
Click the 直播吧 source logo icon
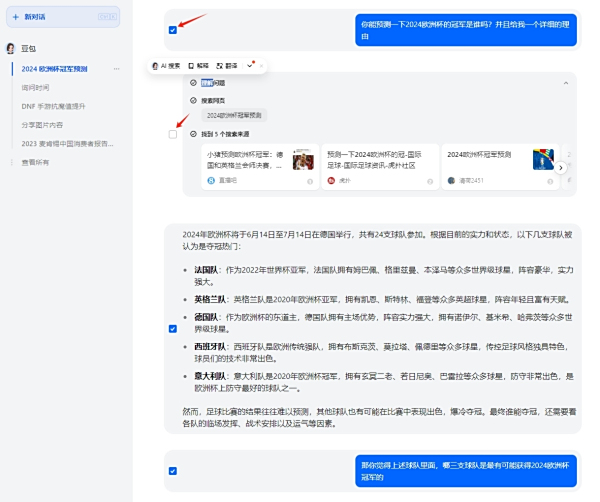(211, 180)
